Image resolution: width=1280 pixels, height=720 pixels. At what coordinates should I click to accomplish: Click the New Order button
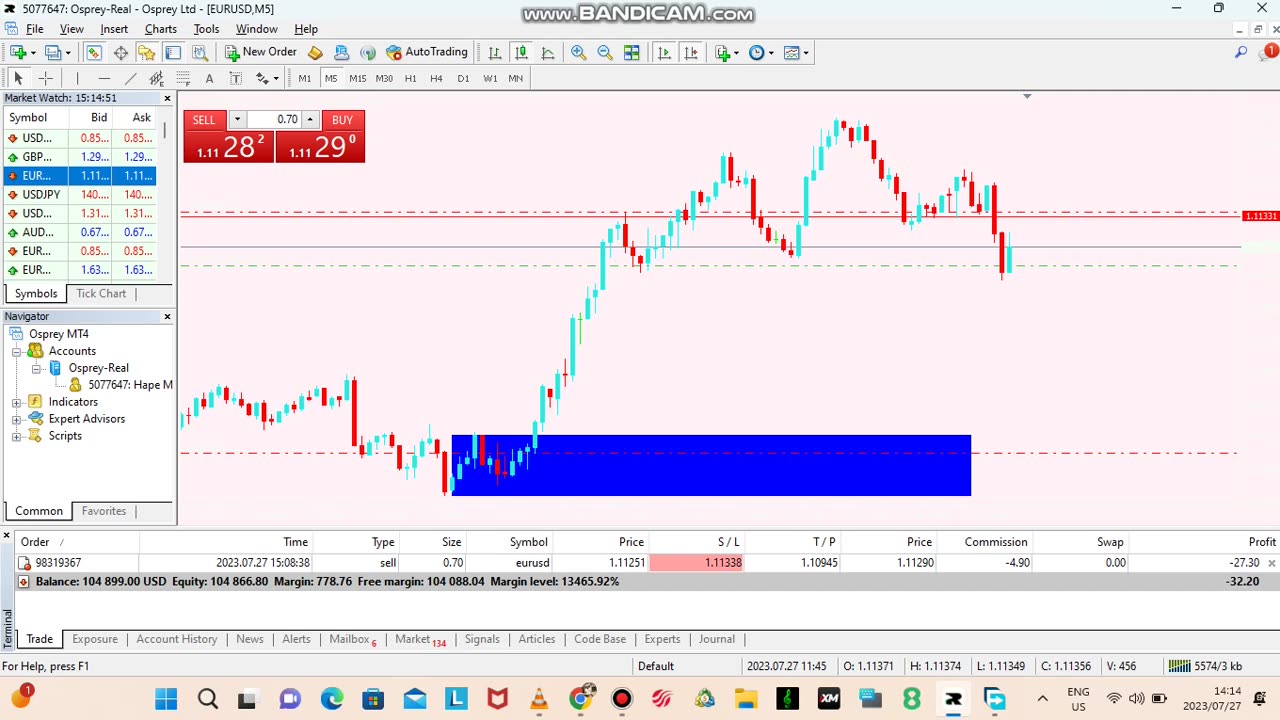point(260,52)
